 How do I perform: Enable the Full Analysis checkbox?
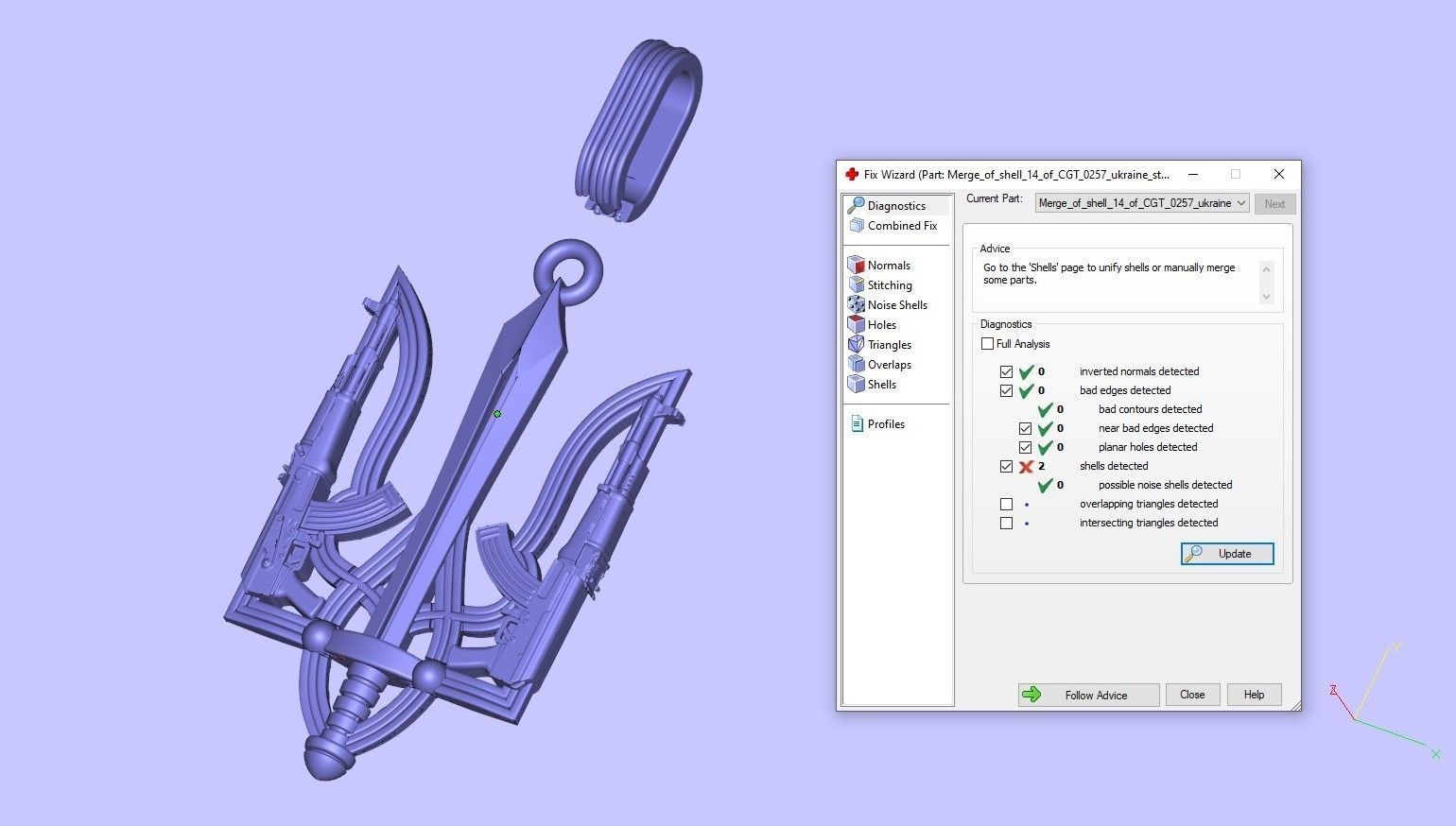coord(987,344)
